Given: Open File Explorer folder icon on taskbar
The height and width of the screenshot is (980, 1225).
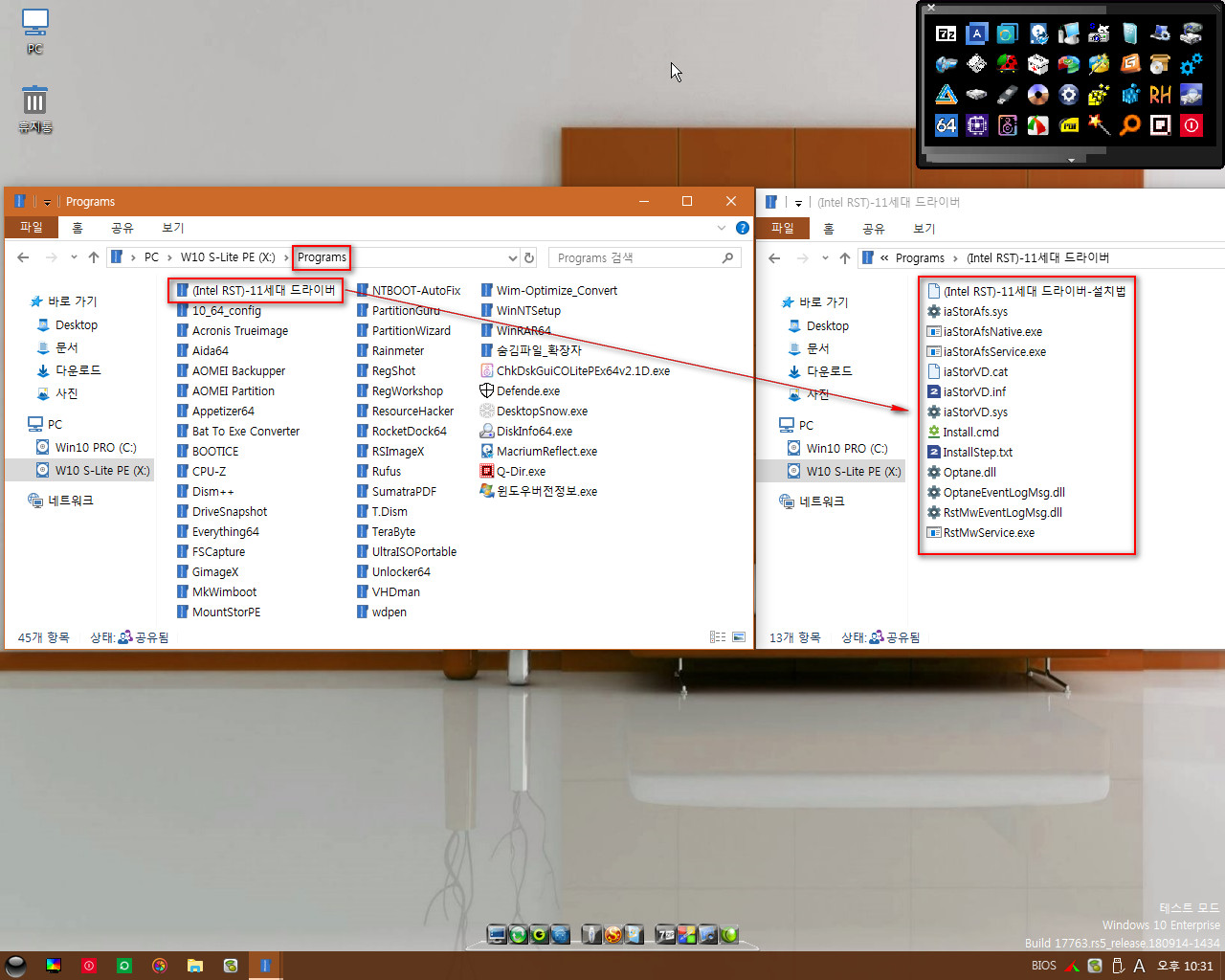Looking at the screenshot, I should [x=194, y=966].
